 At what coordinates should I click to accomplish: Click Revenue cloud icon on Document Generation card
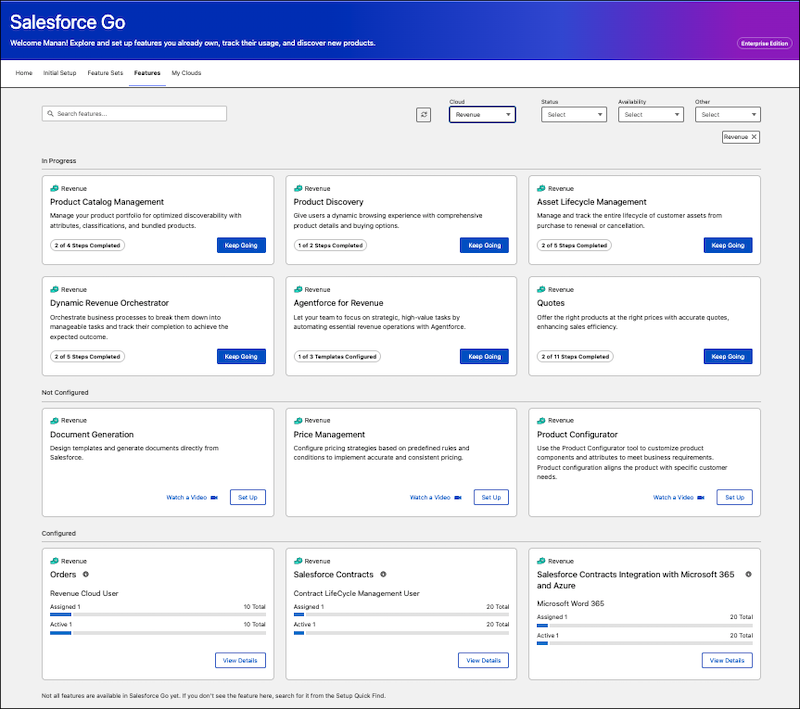[54, 421]
